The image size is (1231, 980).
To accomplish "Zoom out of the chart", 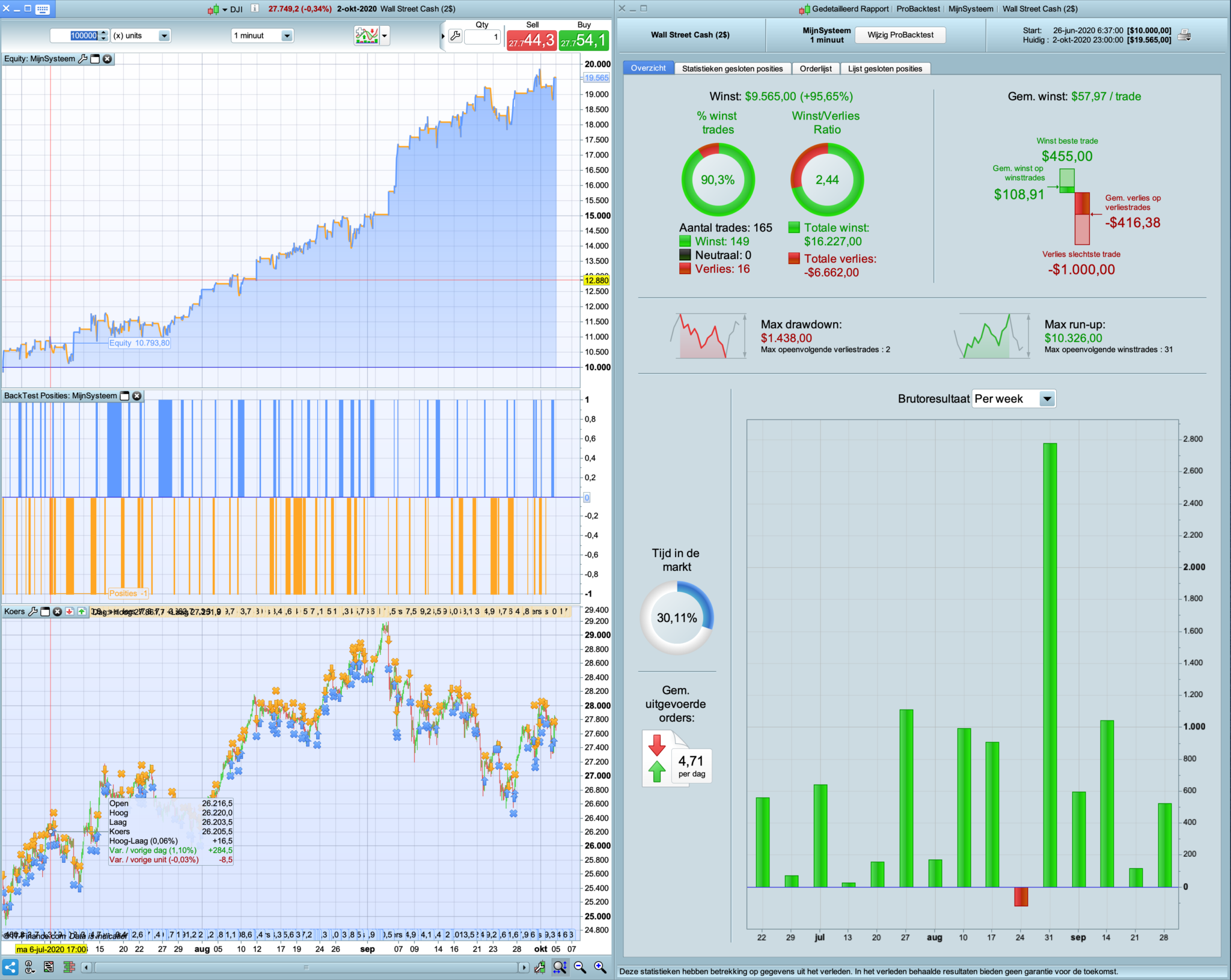I will click(x=580, y=967).
